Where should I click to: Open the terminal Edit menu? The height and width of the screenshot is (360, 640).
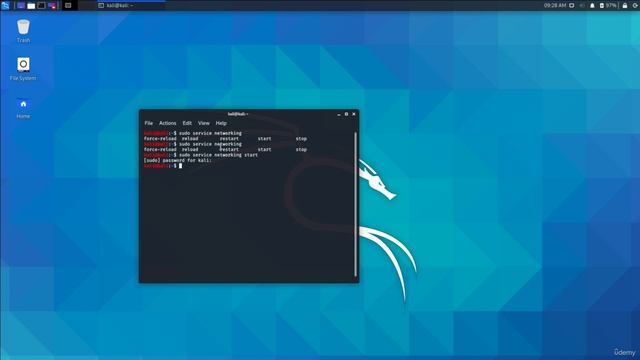click(187, 123)
